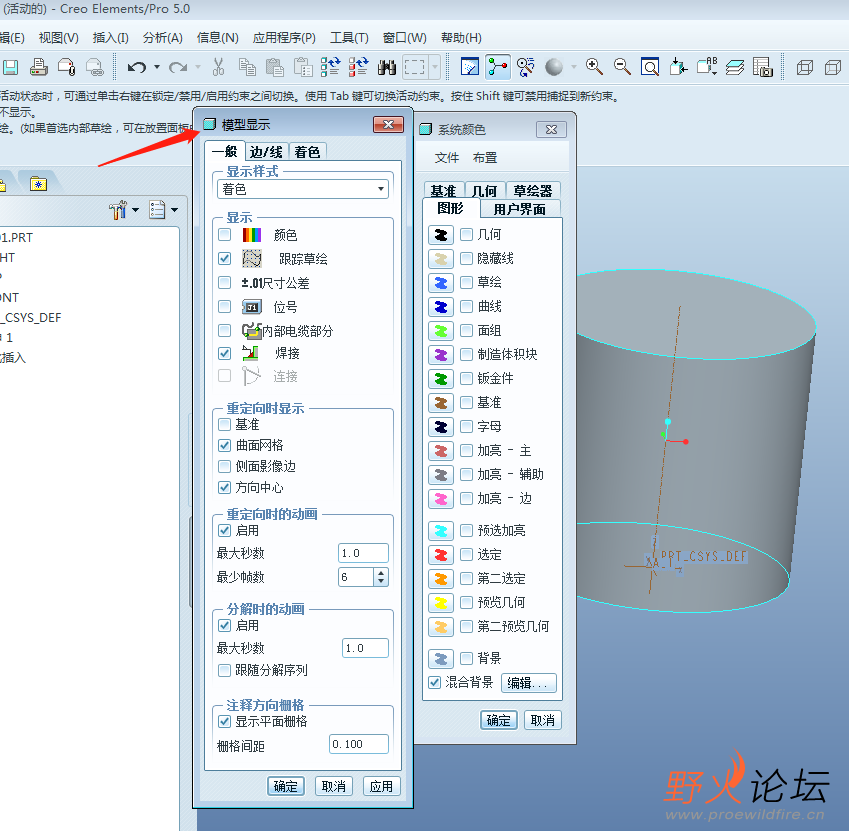Click the dashed selection box icon

[415, 67]
